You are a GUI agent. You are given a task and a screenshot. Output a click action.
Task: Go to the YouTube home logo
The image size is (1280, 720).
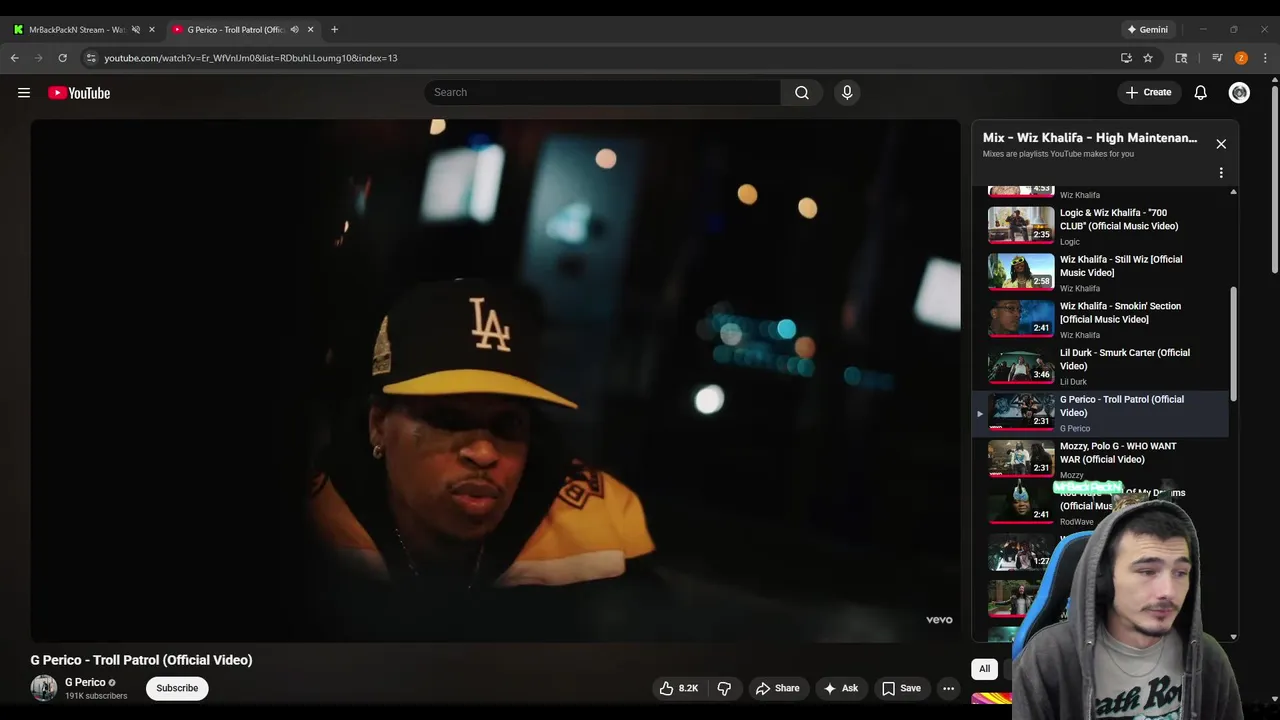pyautogui.click(x=79, y=93)
